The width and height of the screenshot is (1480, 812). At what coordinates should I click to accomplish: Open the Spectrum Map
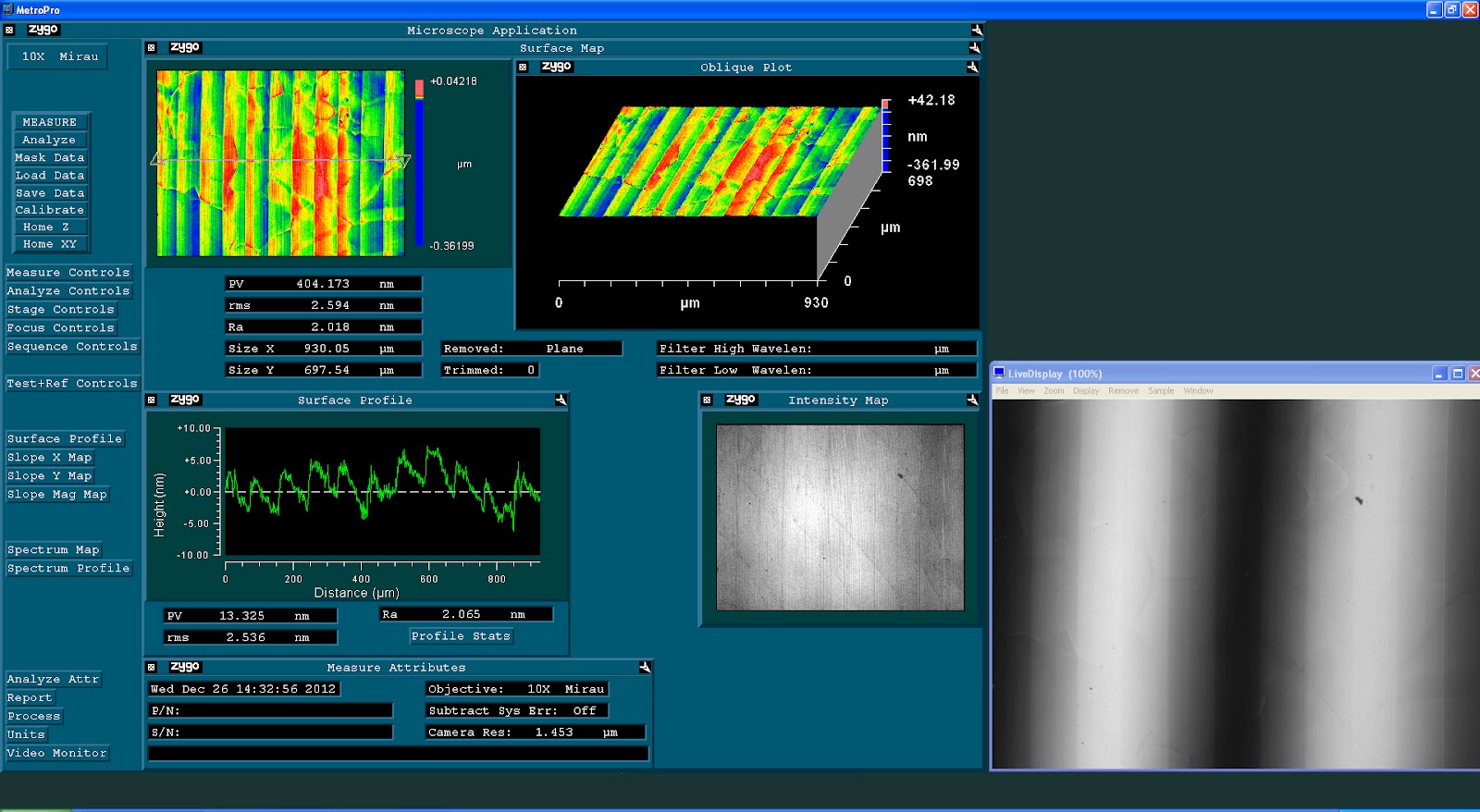point(54,550)
